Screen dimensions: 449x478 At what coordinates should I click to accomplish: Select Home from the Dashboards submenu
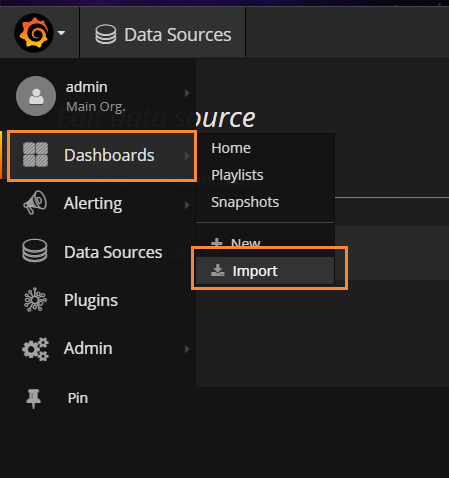[x=231, y=148]
